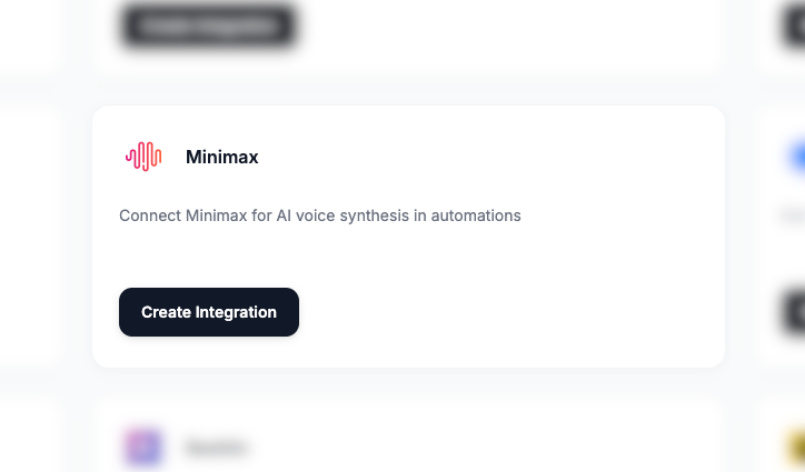Click the page background between the Minimax and upper cards
Viewport: 805px width, 473px height.
[400, 89]
